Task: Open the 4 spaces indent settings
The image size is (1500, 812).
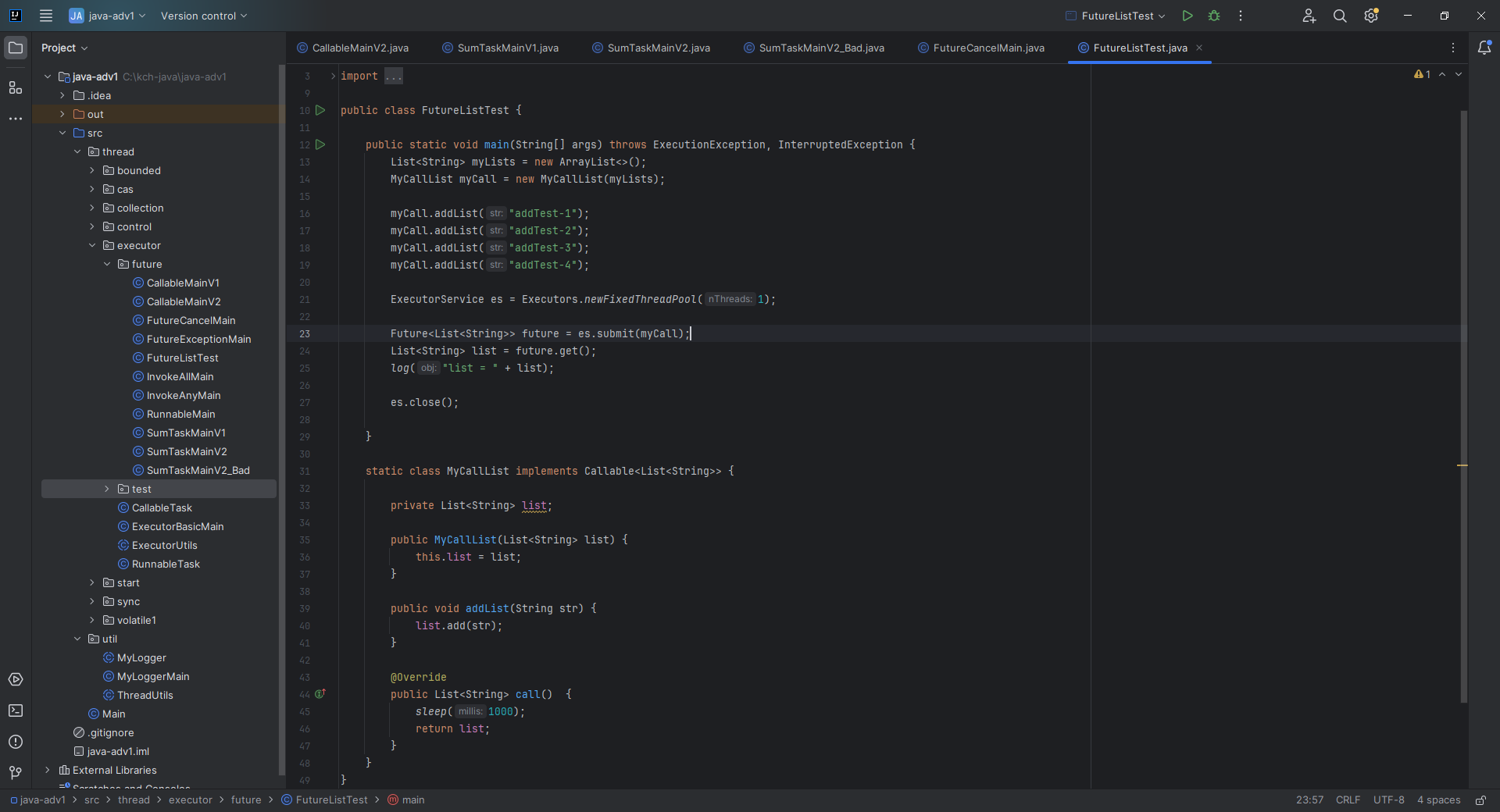Action: click(x=1439, y=800)
